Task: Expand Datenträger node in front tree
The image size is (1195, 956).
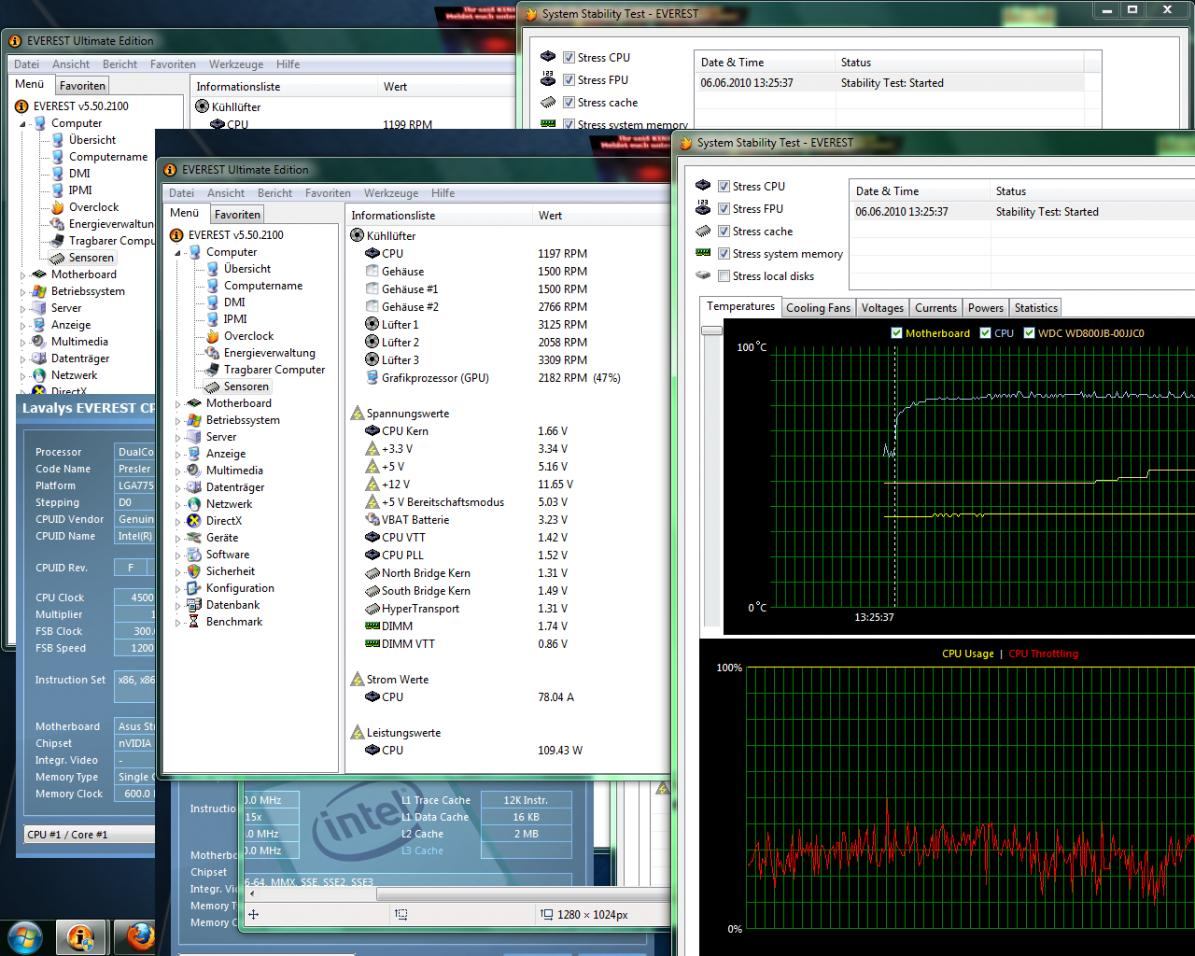Action: 178,487
